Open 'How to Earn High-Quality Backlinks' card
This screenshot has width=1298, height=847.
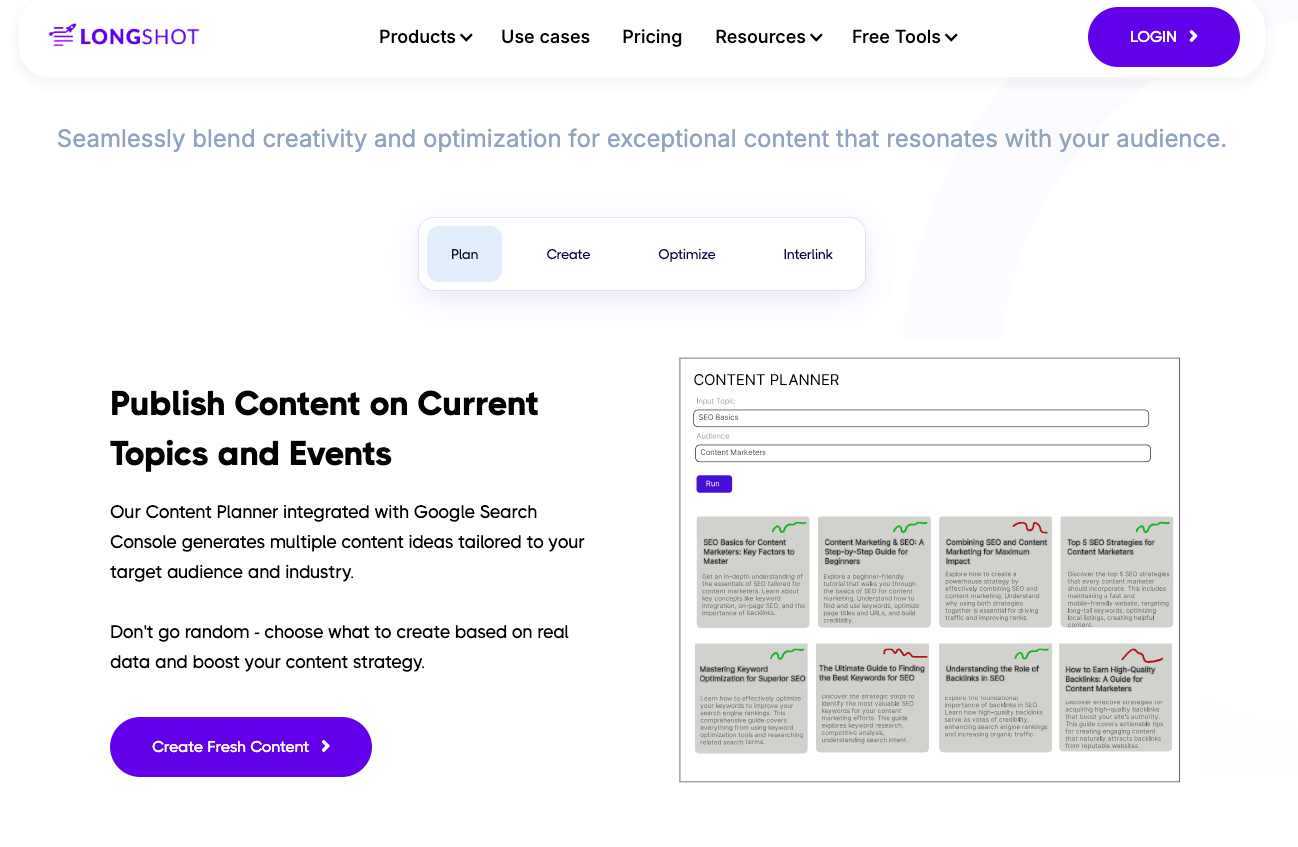[x=1116, y=698]
